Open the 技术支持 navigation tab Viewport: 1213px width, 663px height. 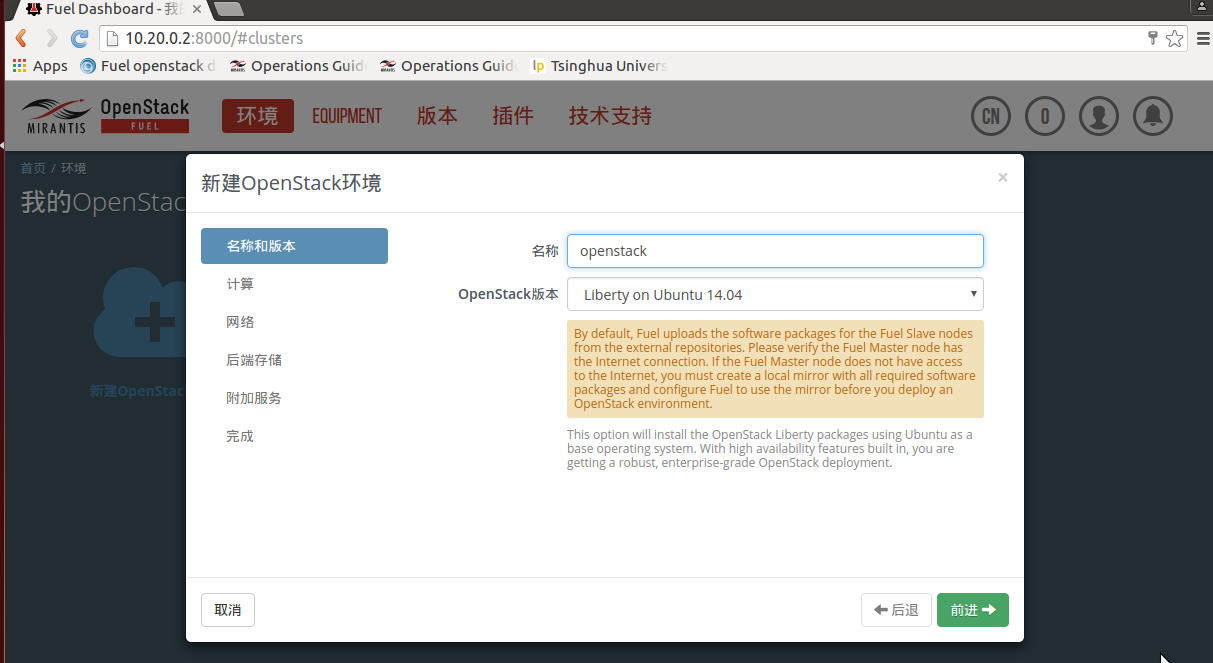tap(610, 116)
